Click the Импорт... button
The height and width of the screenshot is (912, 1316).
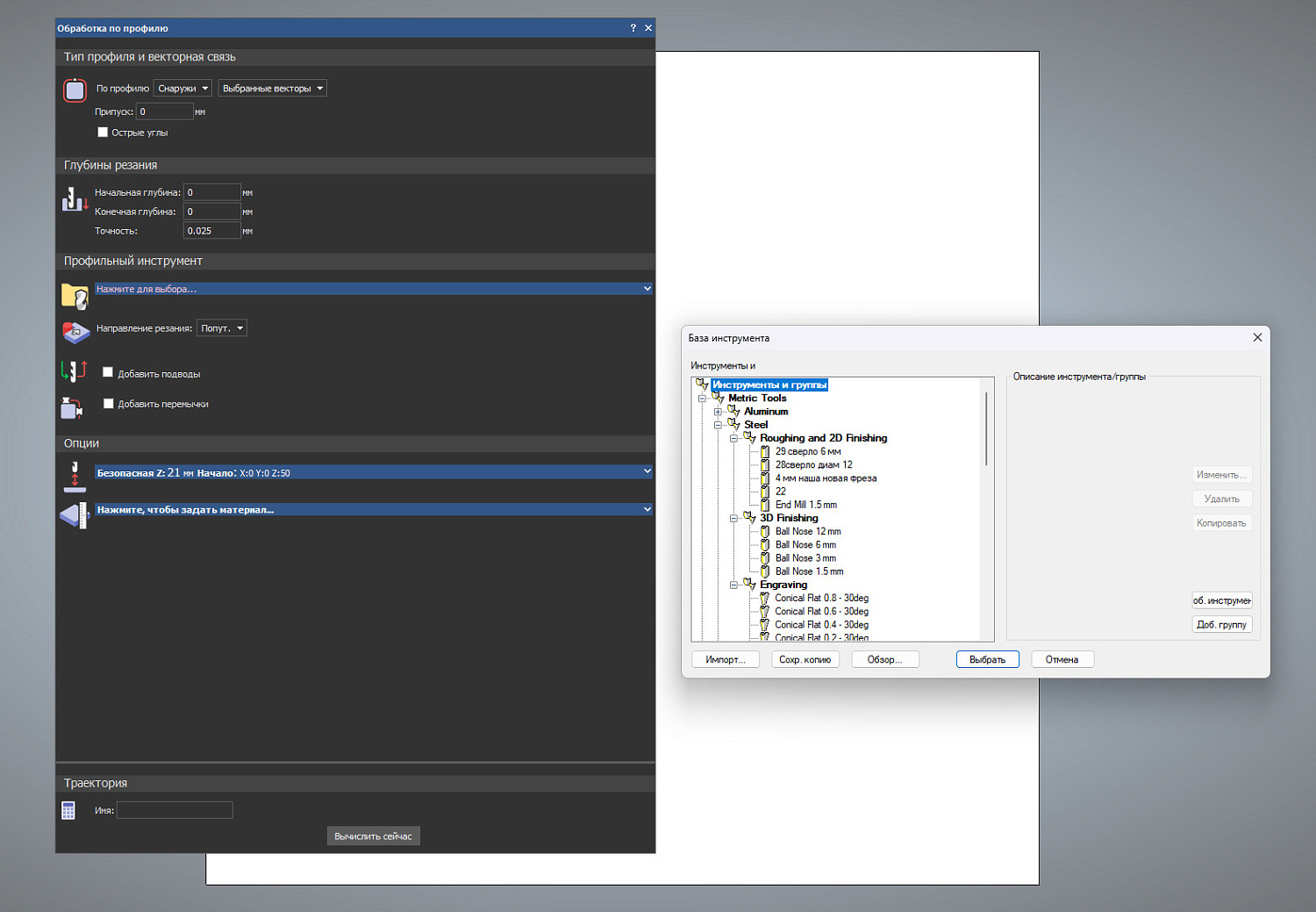[x=726, y=660]
